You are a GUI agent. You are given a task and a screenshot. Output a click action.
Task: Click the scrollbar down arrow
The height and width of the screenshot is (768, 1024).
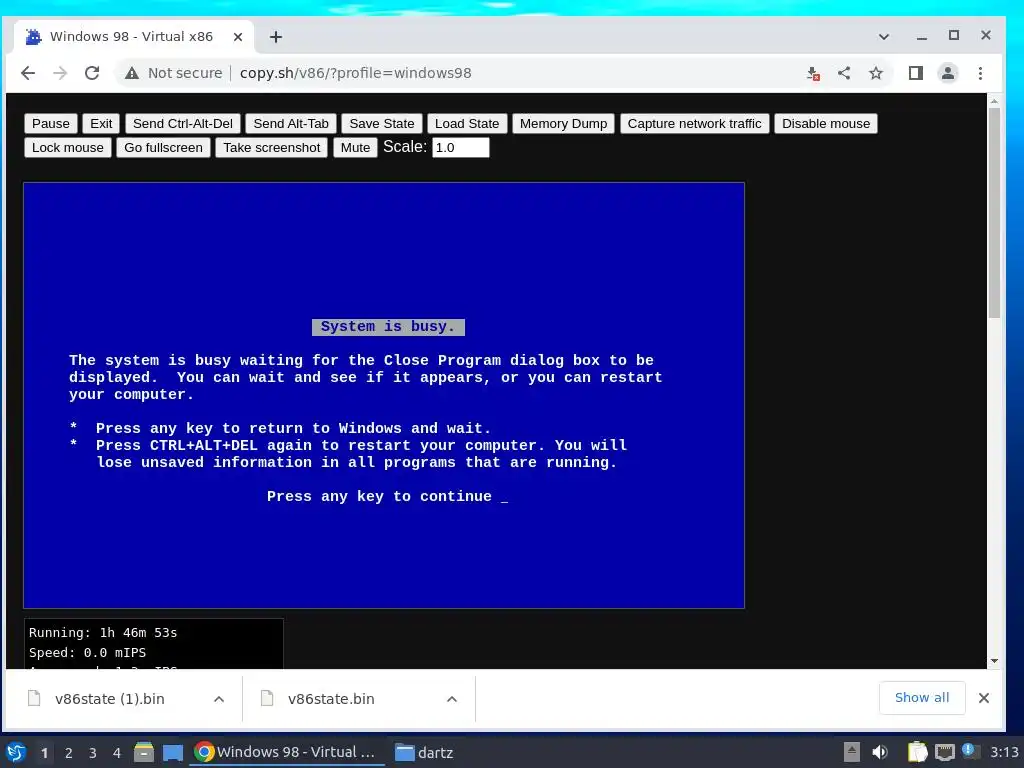click(994, 661)
